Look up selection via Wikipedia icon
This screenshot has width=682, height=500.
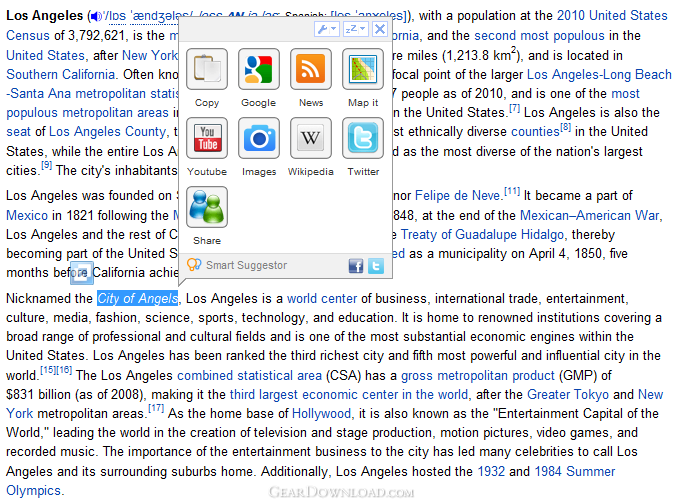pos(311,138)
